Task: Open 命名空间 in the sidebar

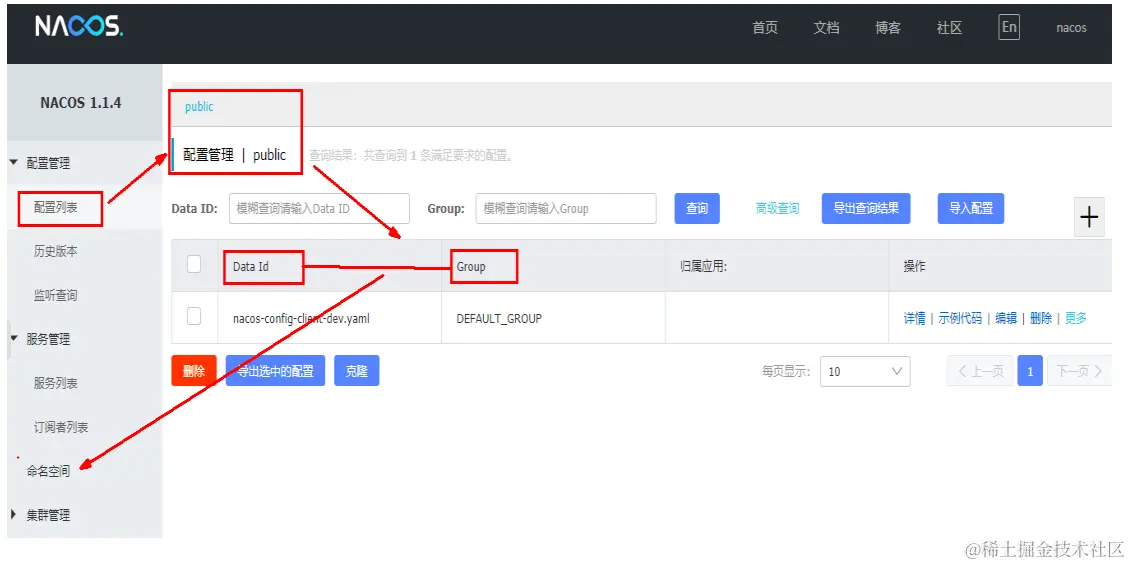Action: pos(48,471)
